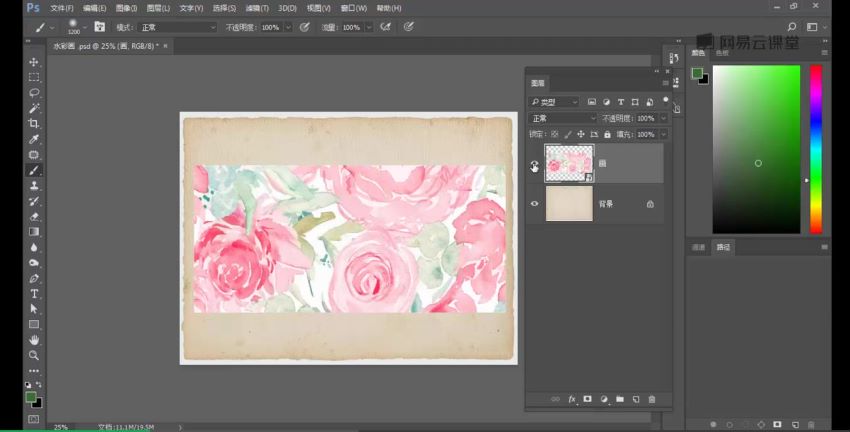Toggle lock all padlock in Layers panel
The image size is (850, 432).
(607, 134)
